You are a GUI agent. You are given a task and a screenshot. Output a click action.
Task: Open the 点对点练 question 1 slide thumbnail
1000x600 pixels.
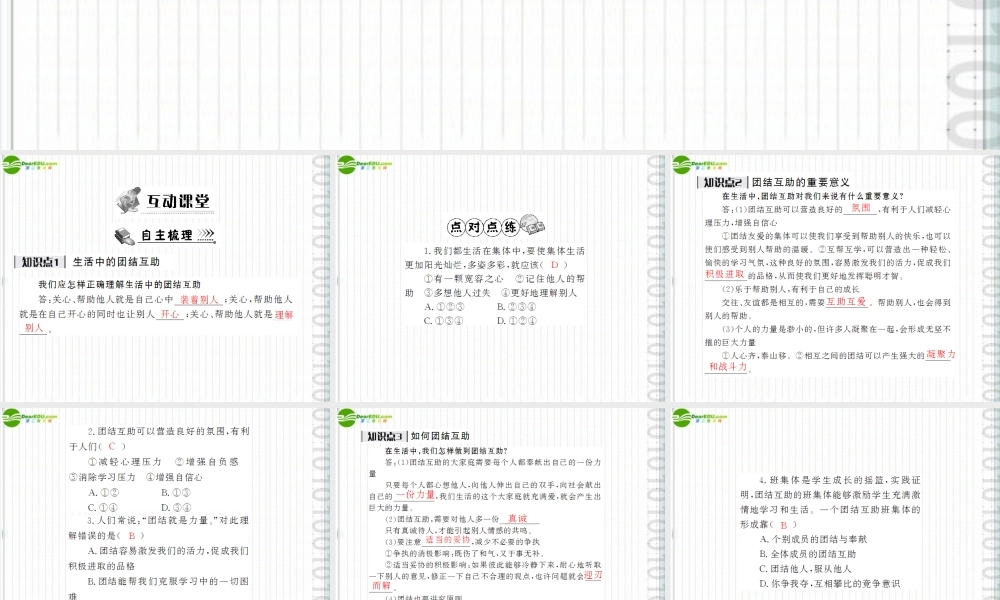[x=501, y=278]
